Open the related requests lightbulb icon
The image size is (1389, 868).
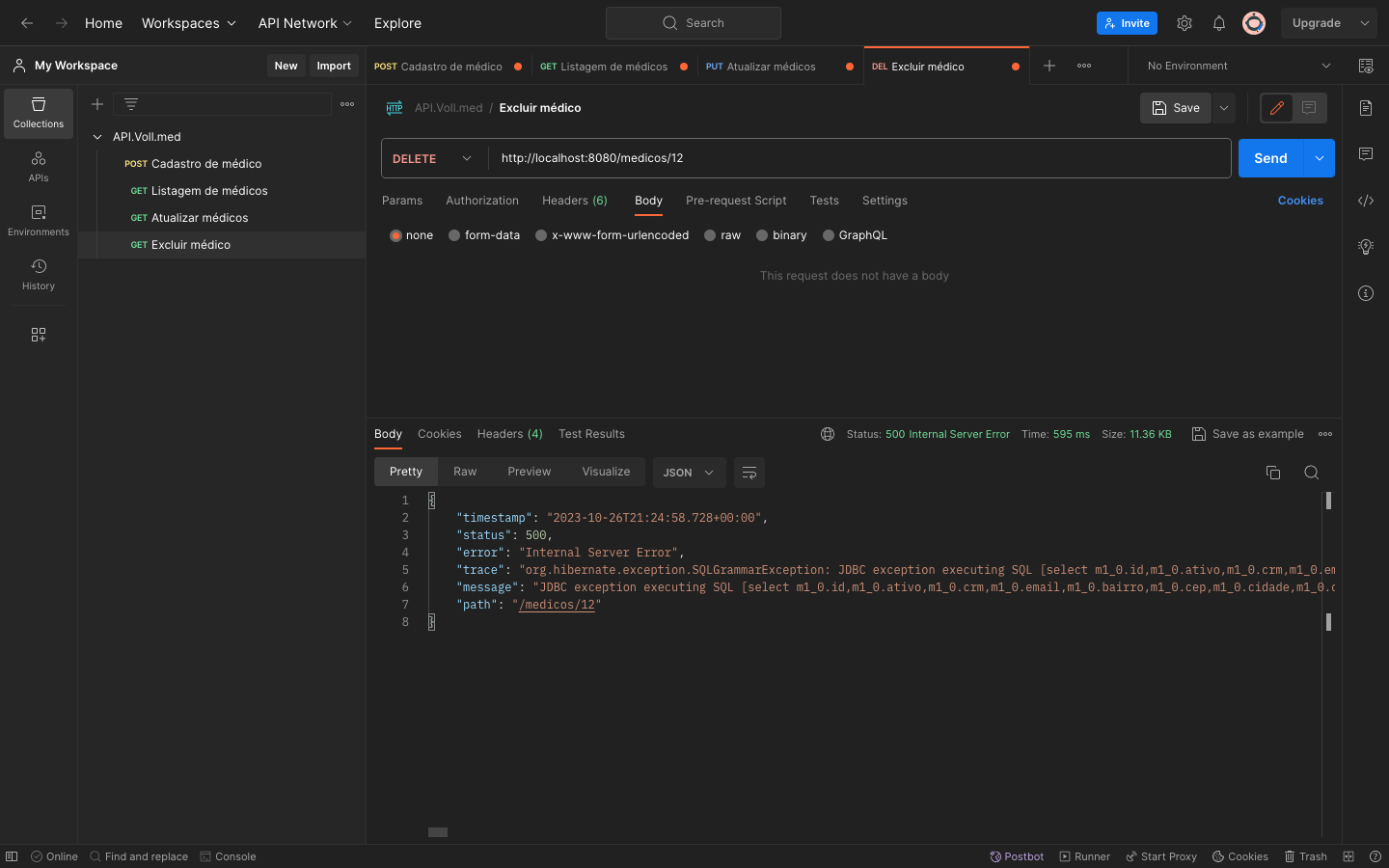(x=1366, y=247)
